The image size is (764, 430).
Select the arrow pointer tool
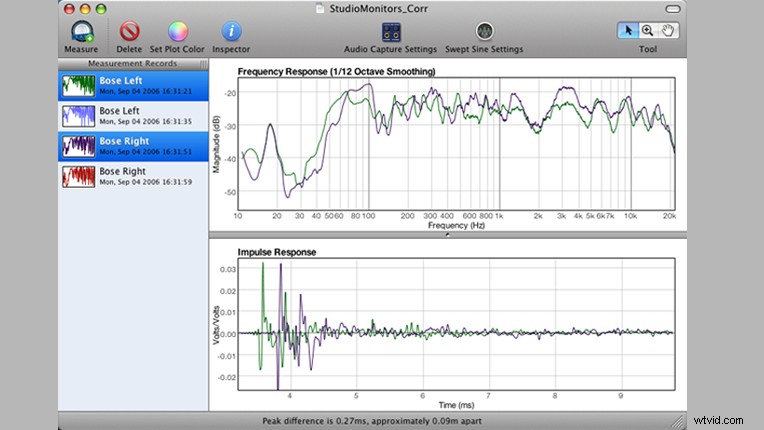[x=628, y=31]
